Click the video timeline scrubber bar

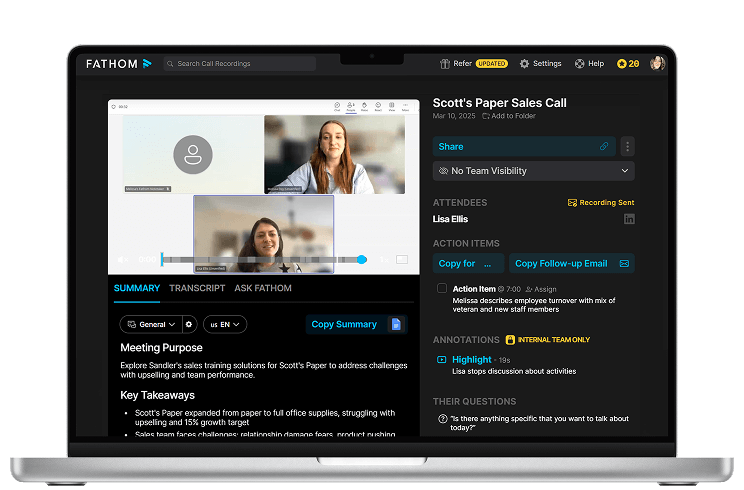(260, 260)
